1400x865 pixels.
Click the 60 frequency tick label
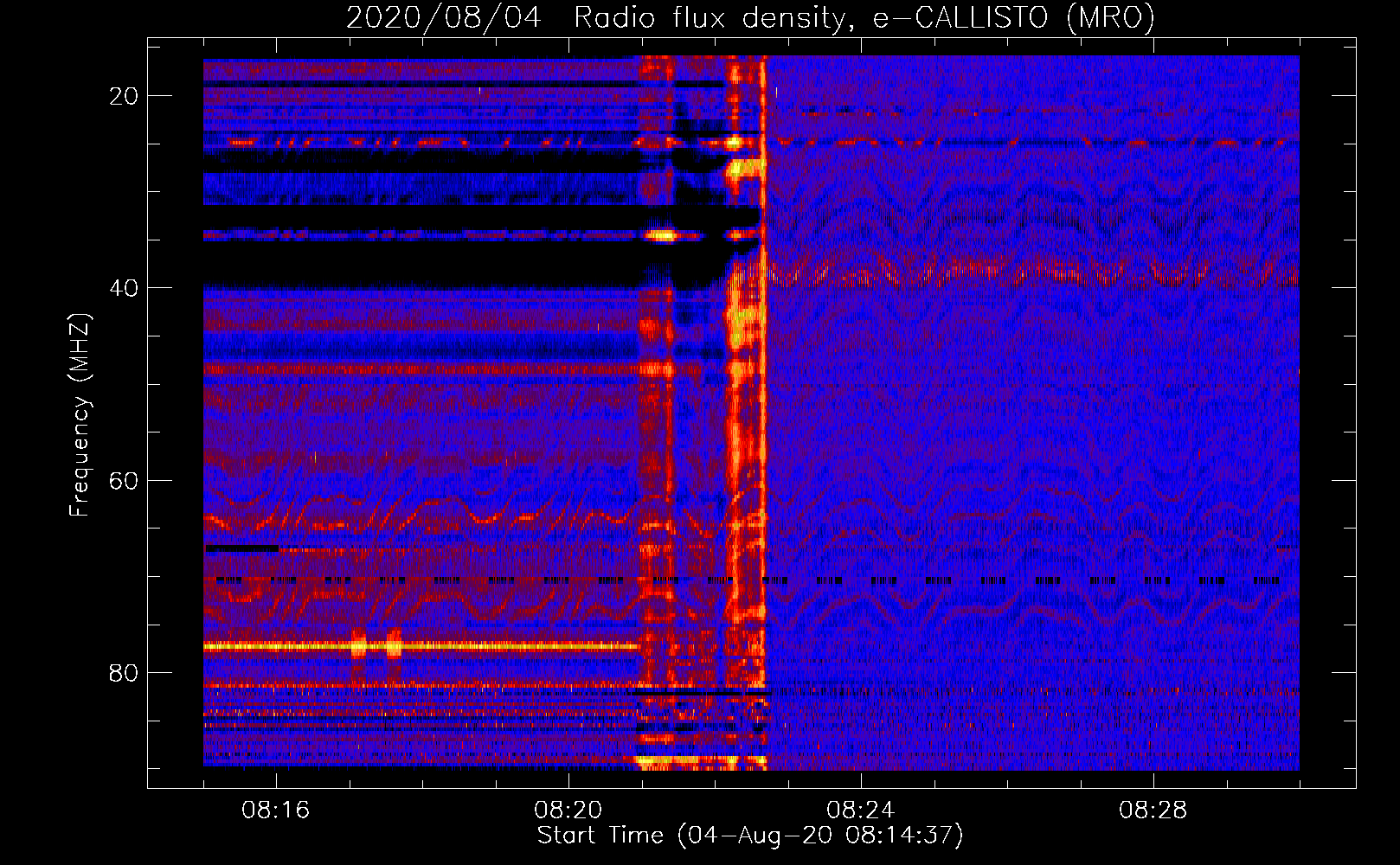125,481
